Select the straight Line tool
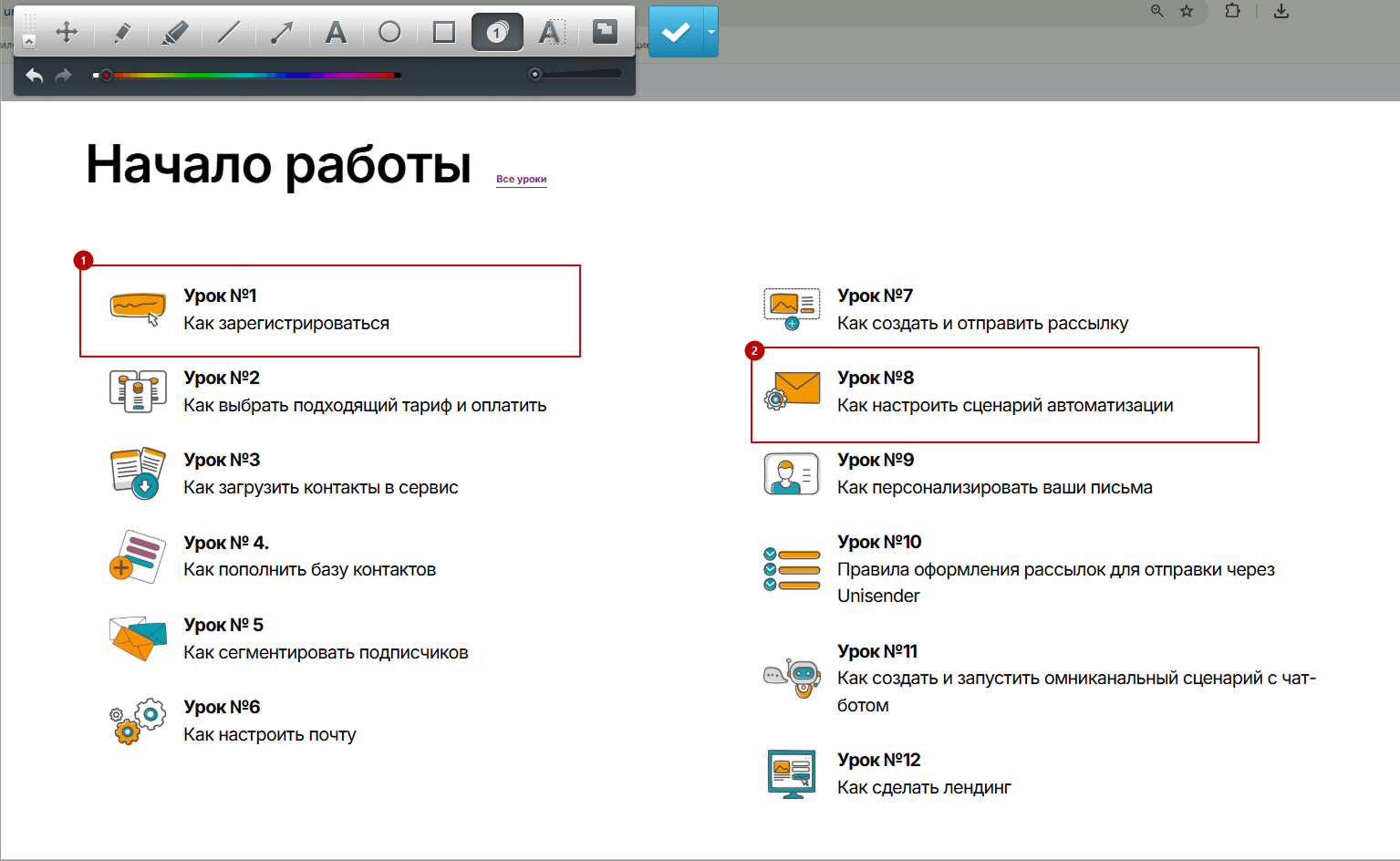 coord(228,33)
